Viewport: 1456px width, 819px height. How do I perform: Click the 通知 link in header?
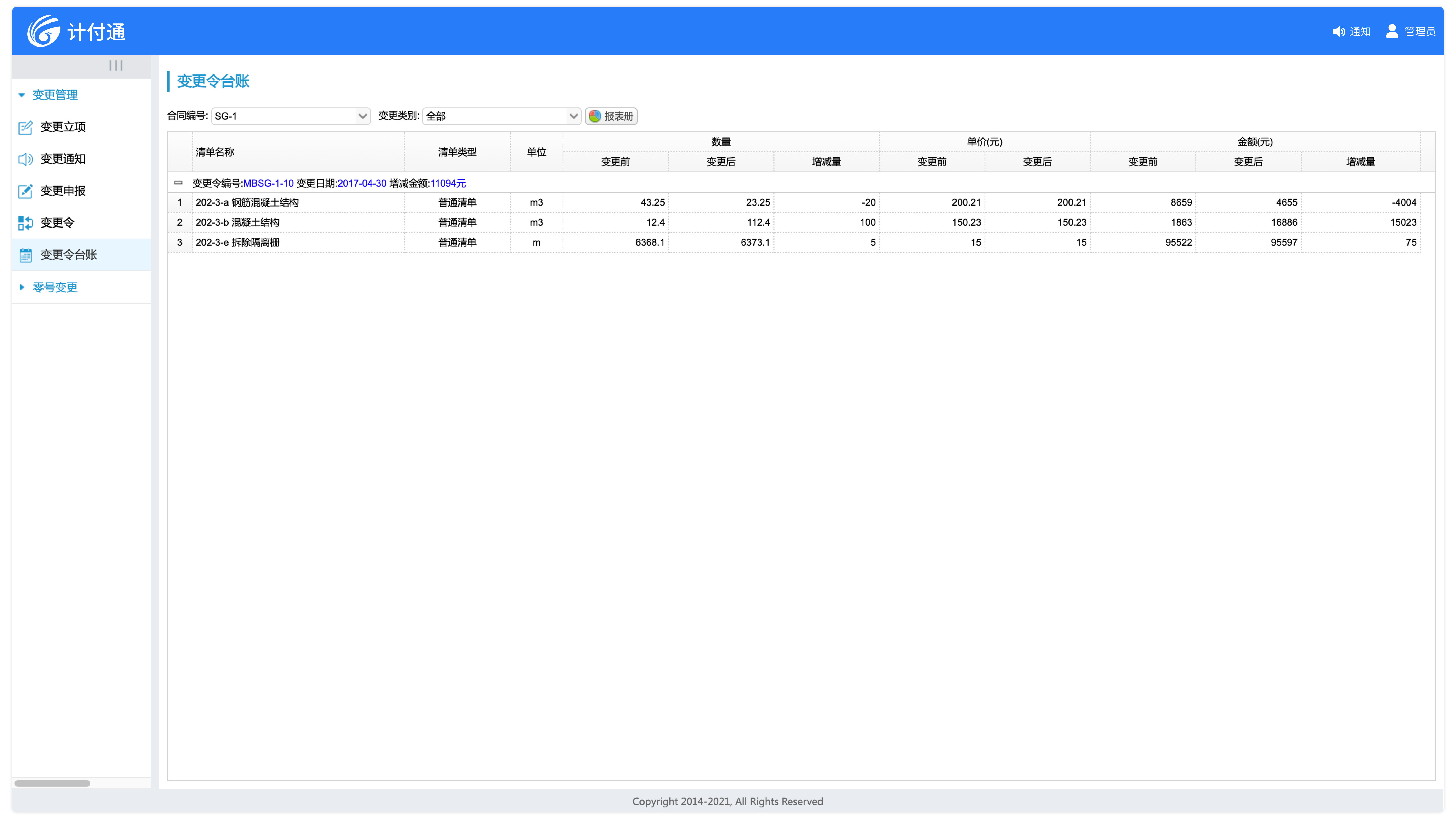point(1360,32)
